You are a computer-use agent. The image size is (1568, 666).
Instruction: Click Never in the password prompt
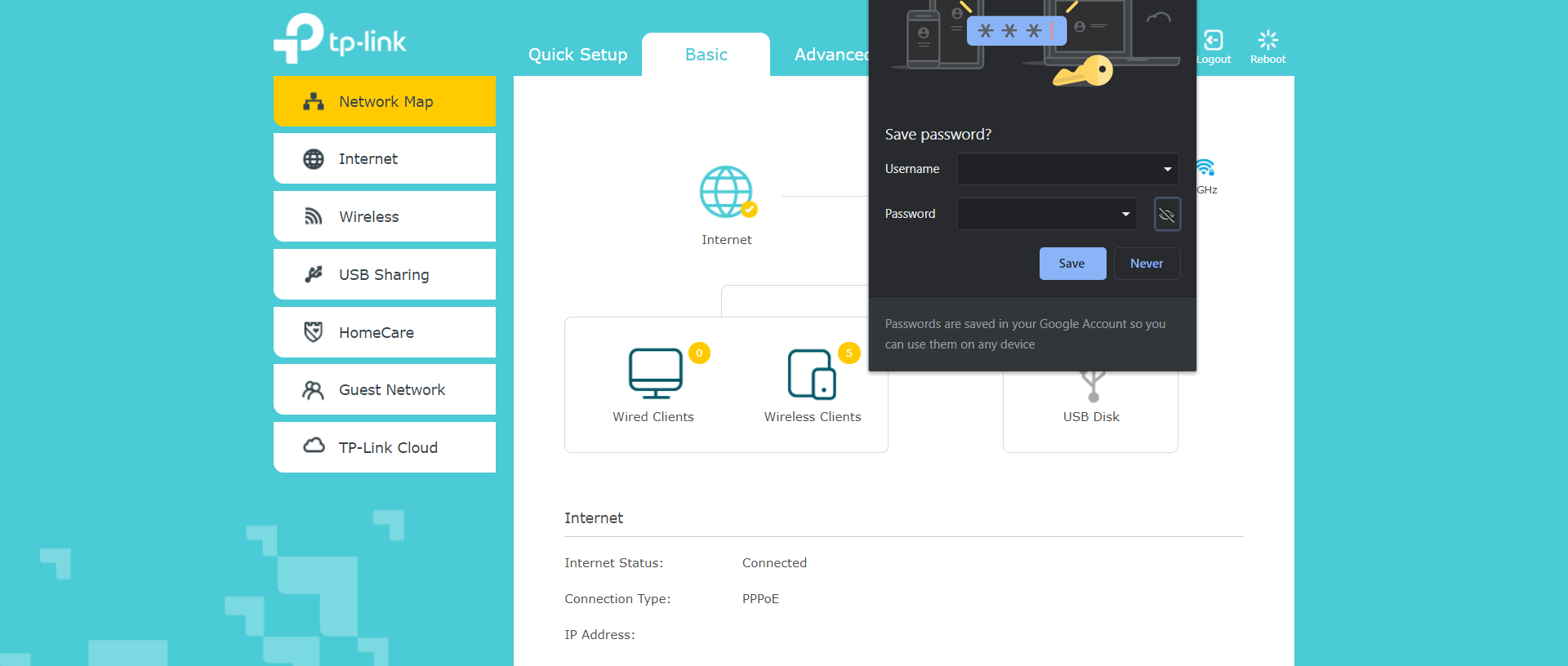pos(1147,264)
